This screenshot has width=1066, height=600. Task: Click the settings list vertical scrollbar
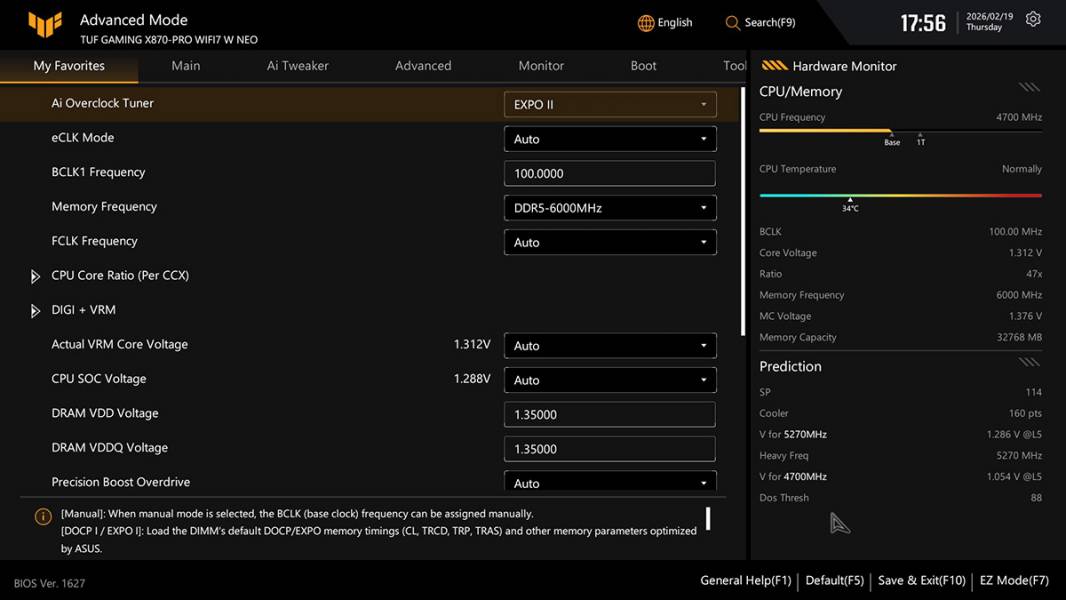[742, 210]
